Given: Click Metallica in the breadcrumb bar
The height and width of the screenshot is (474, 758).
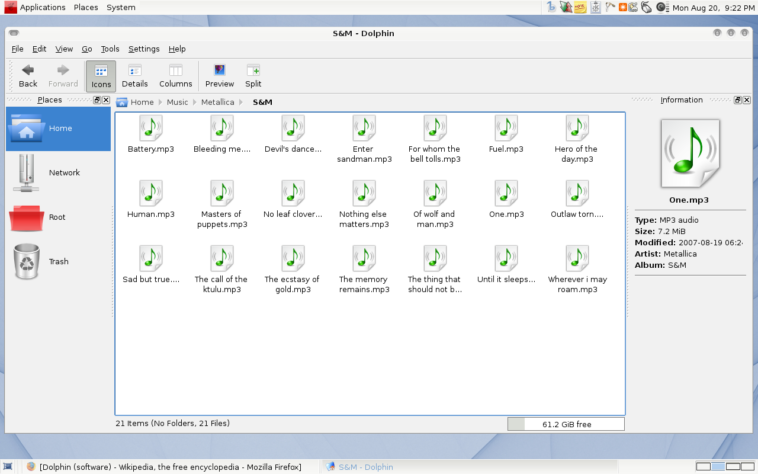Looking at the screenshot, I should click(x=218, y=102).
